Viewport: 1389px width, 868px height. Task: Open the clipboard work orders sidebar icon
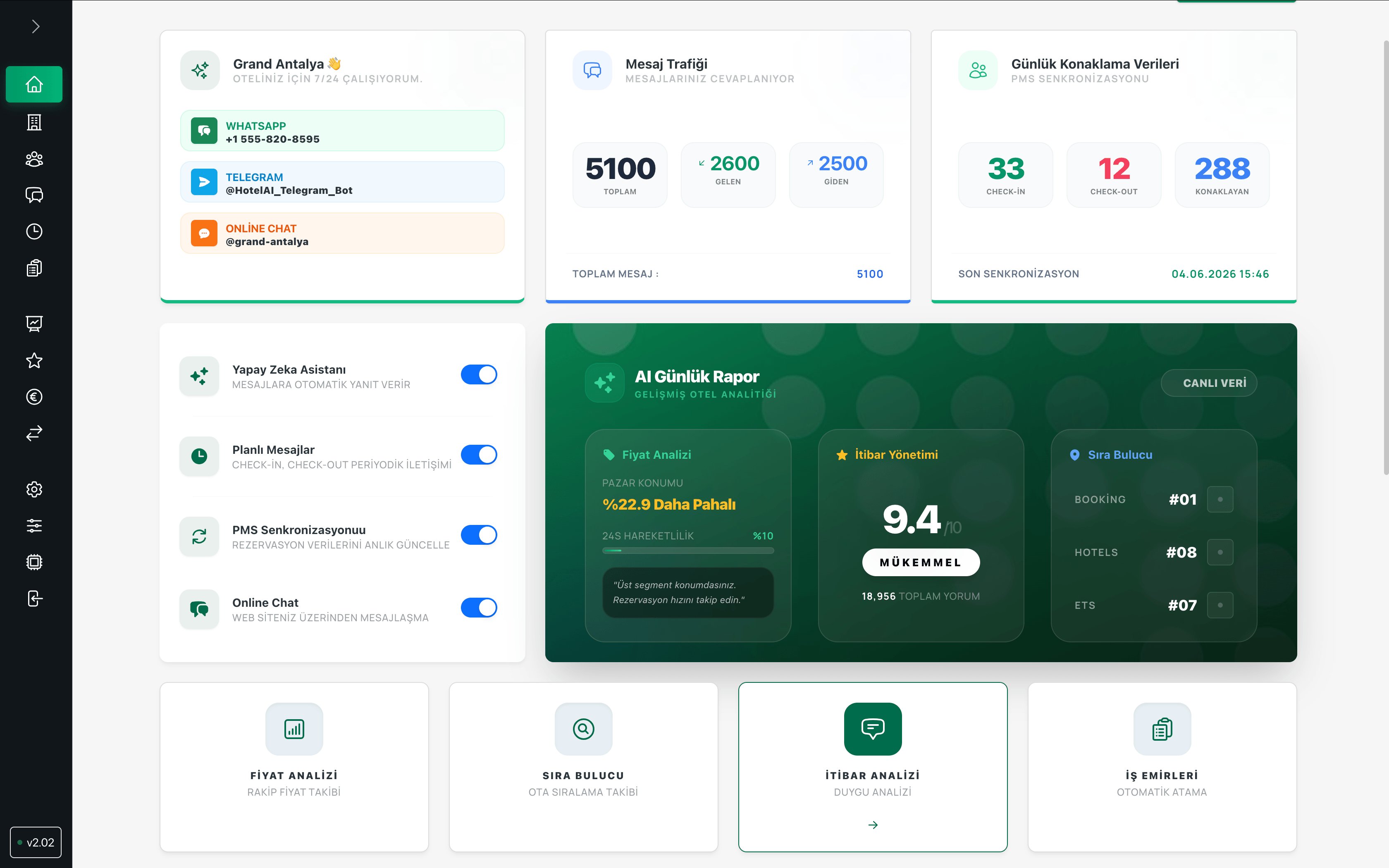34,268
